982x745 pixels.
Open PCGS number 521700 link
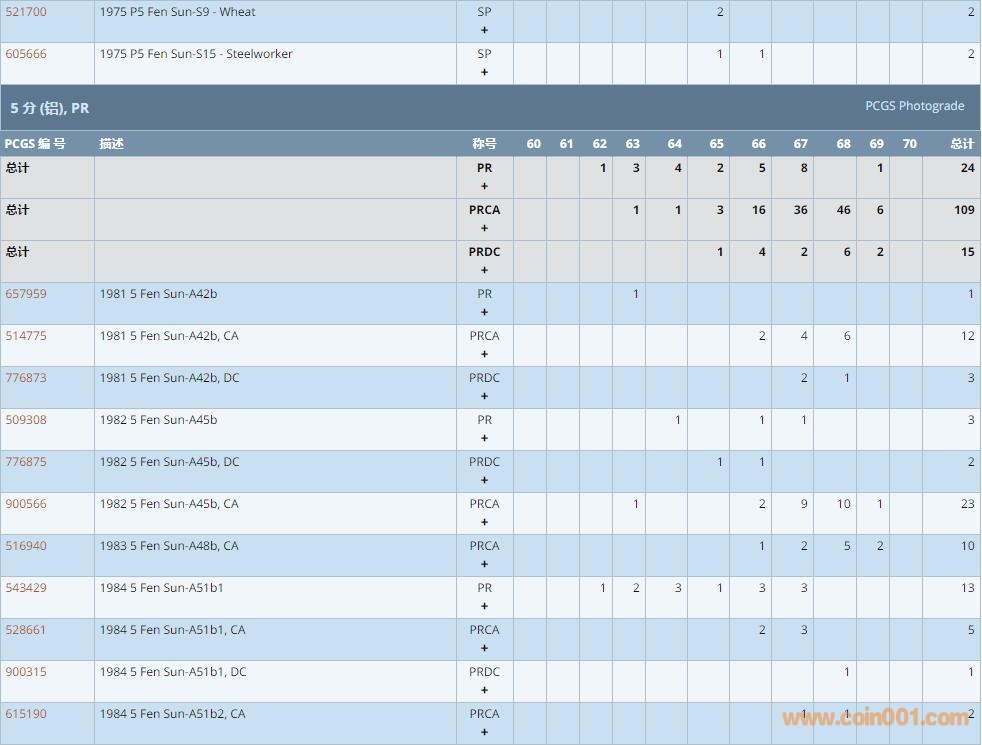(x=26, y=12)
